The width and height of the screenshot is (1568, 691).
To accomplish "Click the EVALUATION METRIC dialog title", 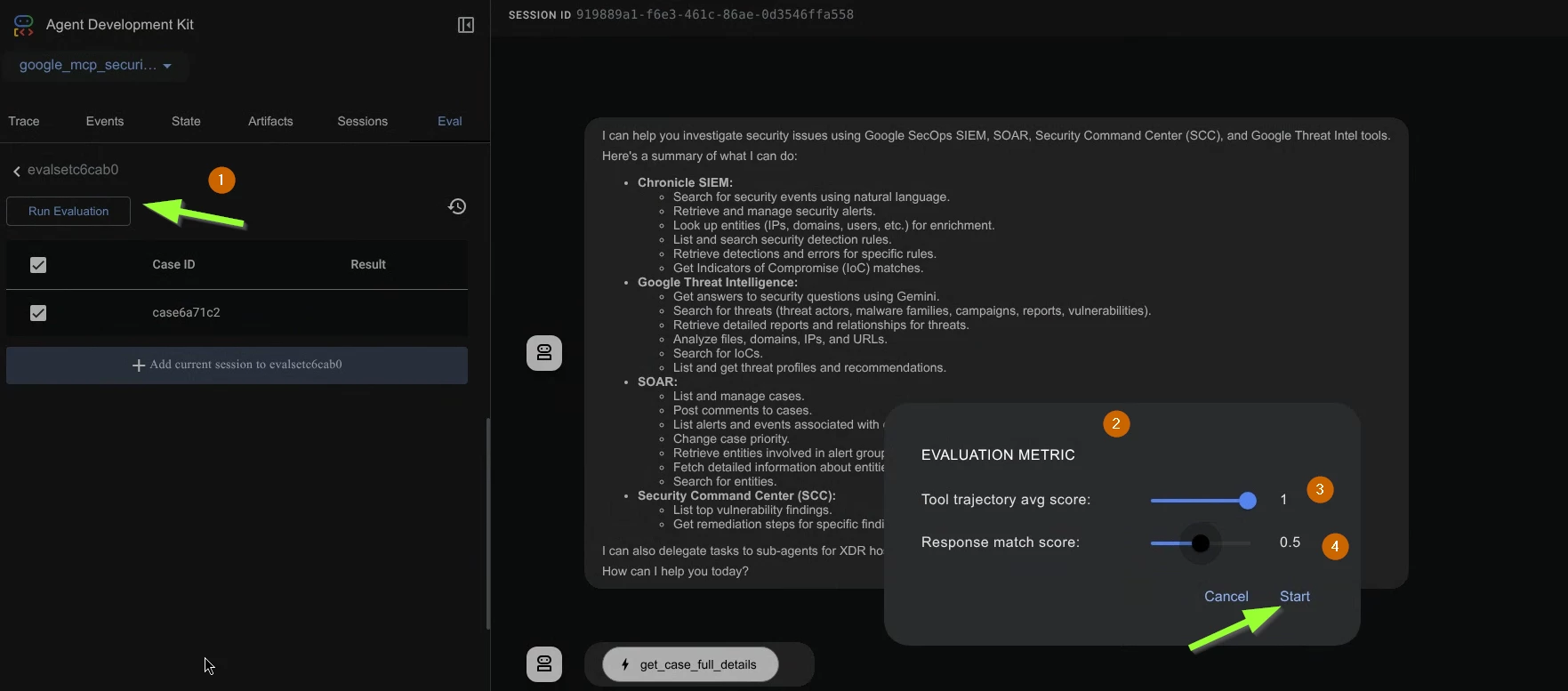I will click(998, 455).
